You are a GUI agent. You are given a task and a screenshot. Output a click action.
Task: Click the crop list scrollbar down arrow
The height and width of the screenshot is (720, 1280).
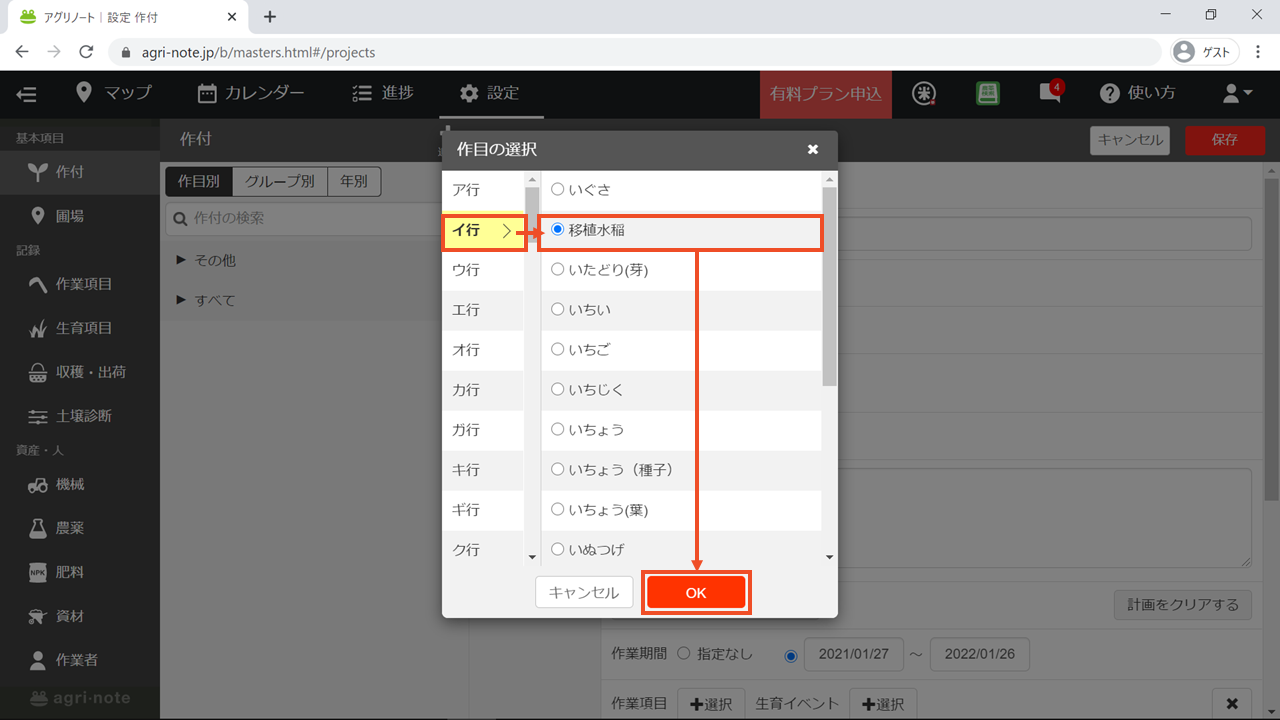pyautogui.click(x=829, y=557)
